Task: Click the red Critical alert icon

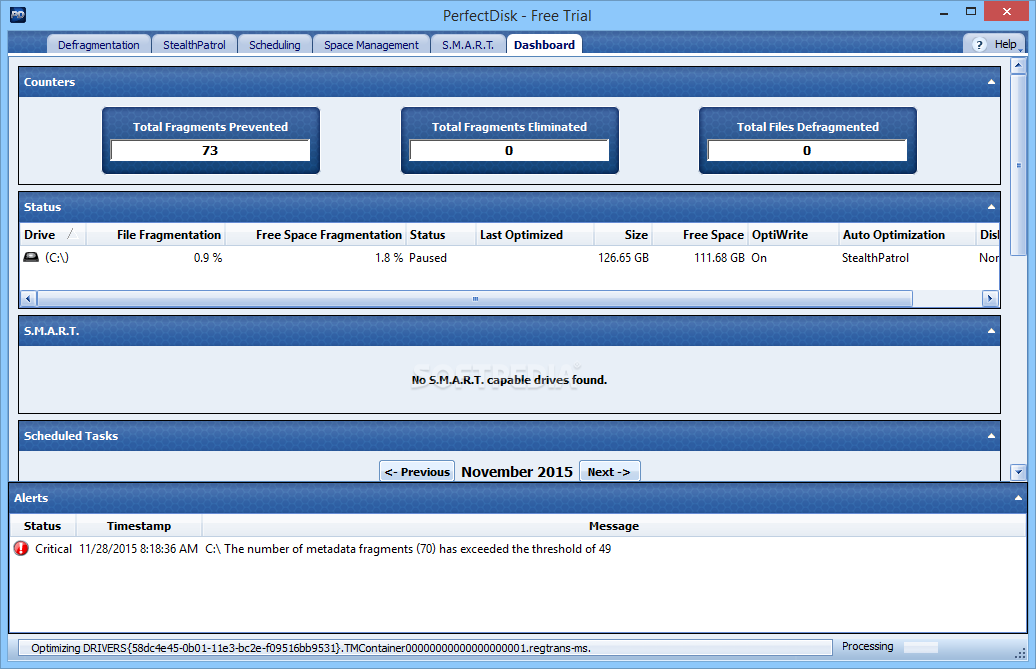Action: (21, 548)
